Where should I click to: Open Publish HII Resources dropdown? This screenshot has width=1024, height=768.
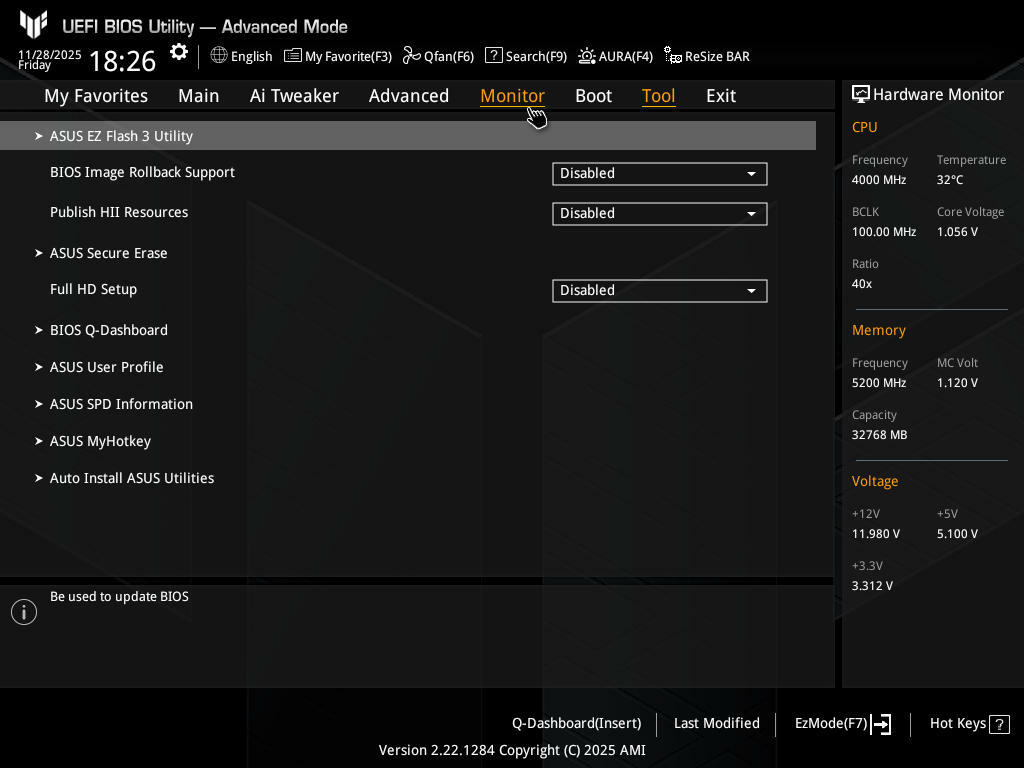click(659, 214)
